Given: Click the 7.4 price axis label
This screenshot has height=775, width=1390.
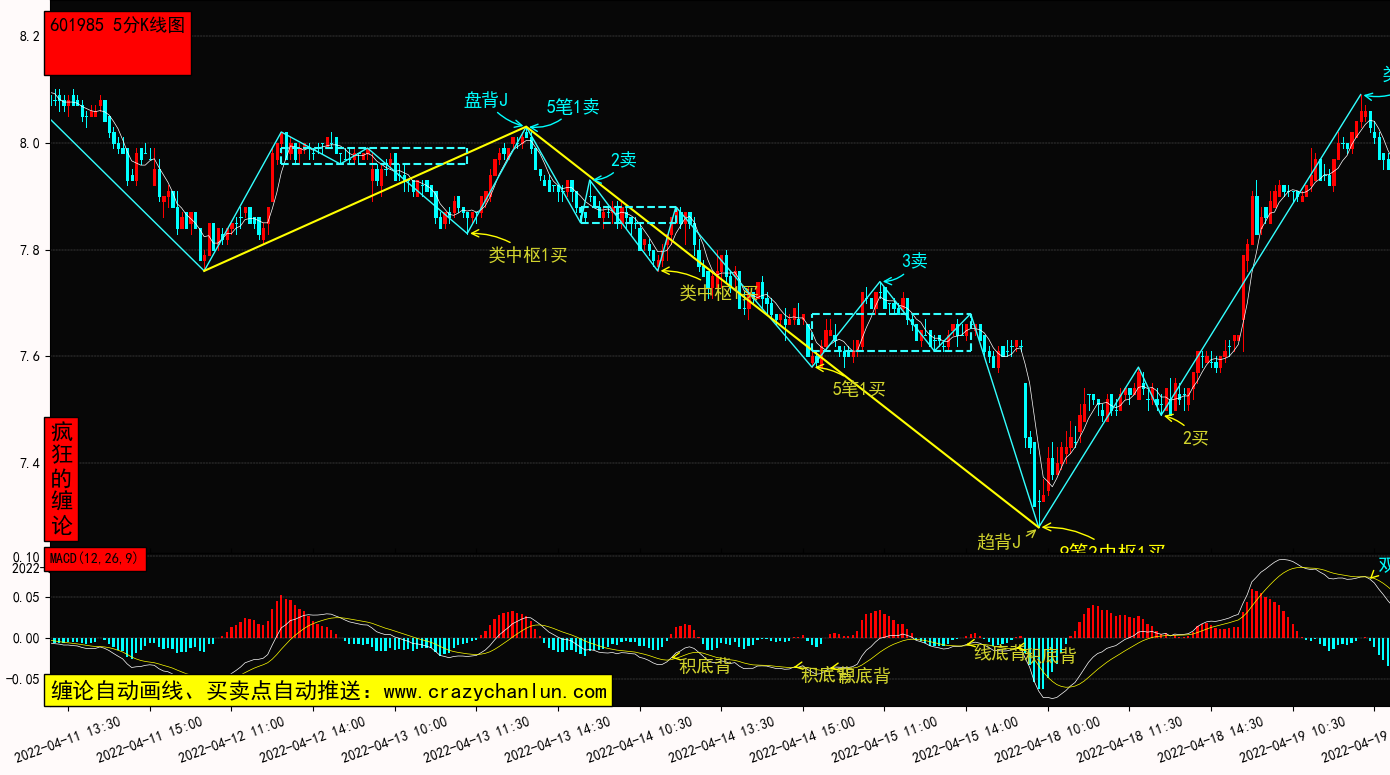Looking at the screenshot, I should 30,463.
